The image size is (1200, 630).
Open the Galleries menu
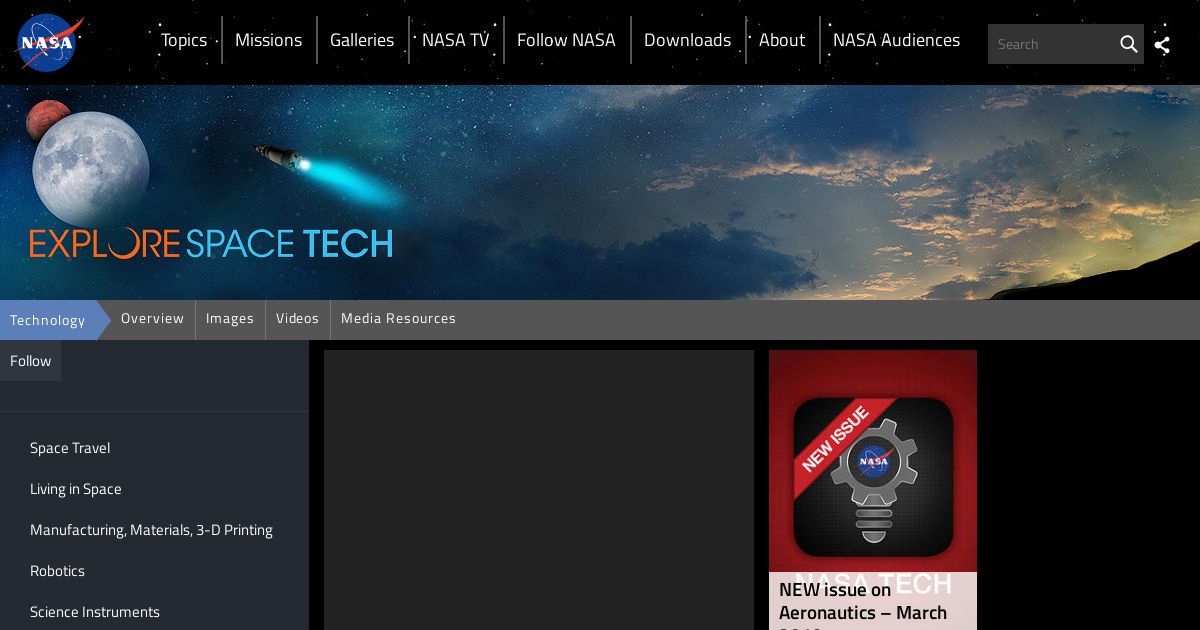click(x=362, y=40)
